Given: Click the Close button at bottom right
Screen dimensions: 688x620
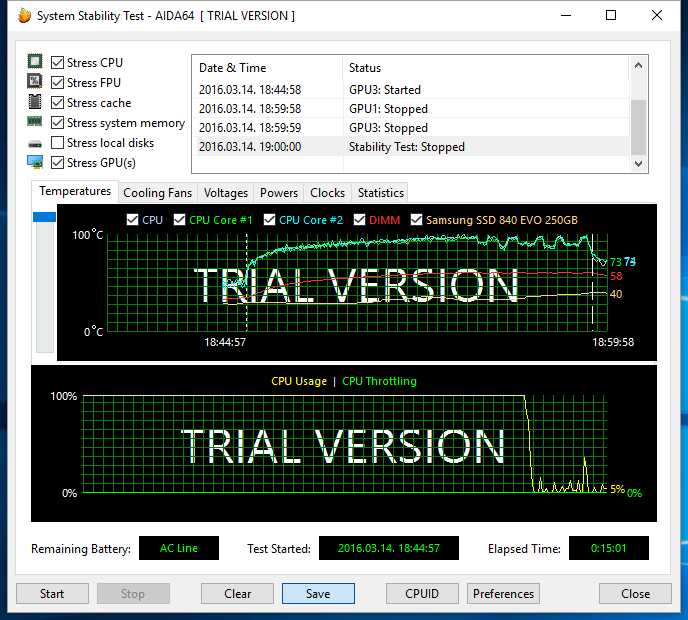Looking at the screenshot, I should coord(635,594).
